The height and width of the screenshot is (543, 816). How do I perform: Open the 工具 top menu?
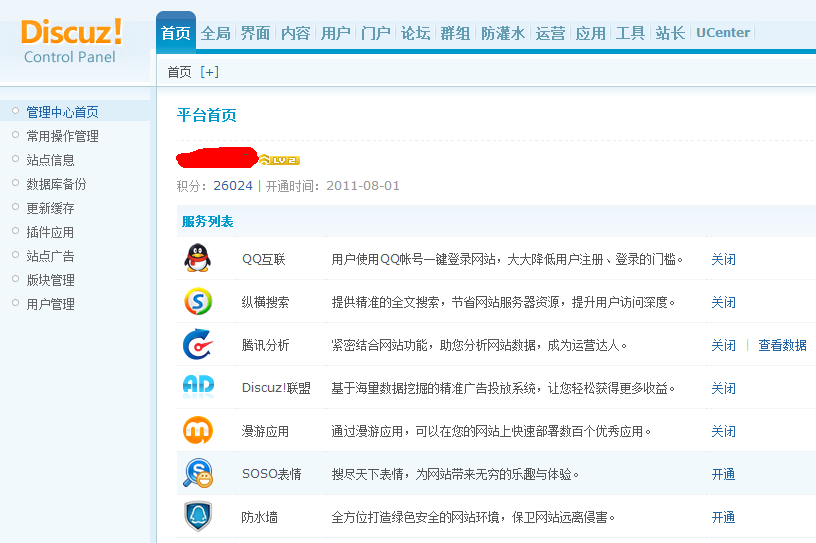click(630, 33)
